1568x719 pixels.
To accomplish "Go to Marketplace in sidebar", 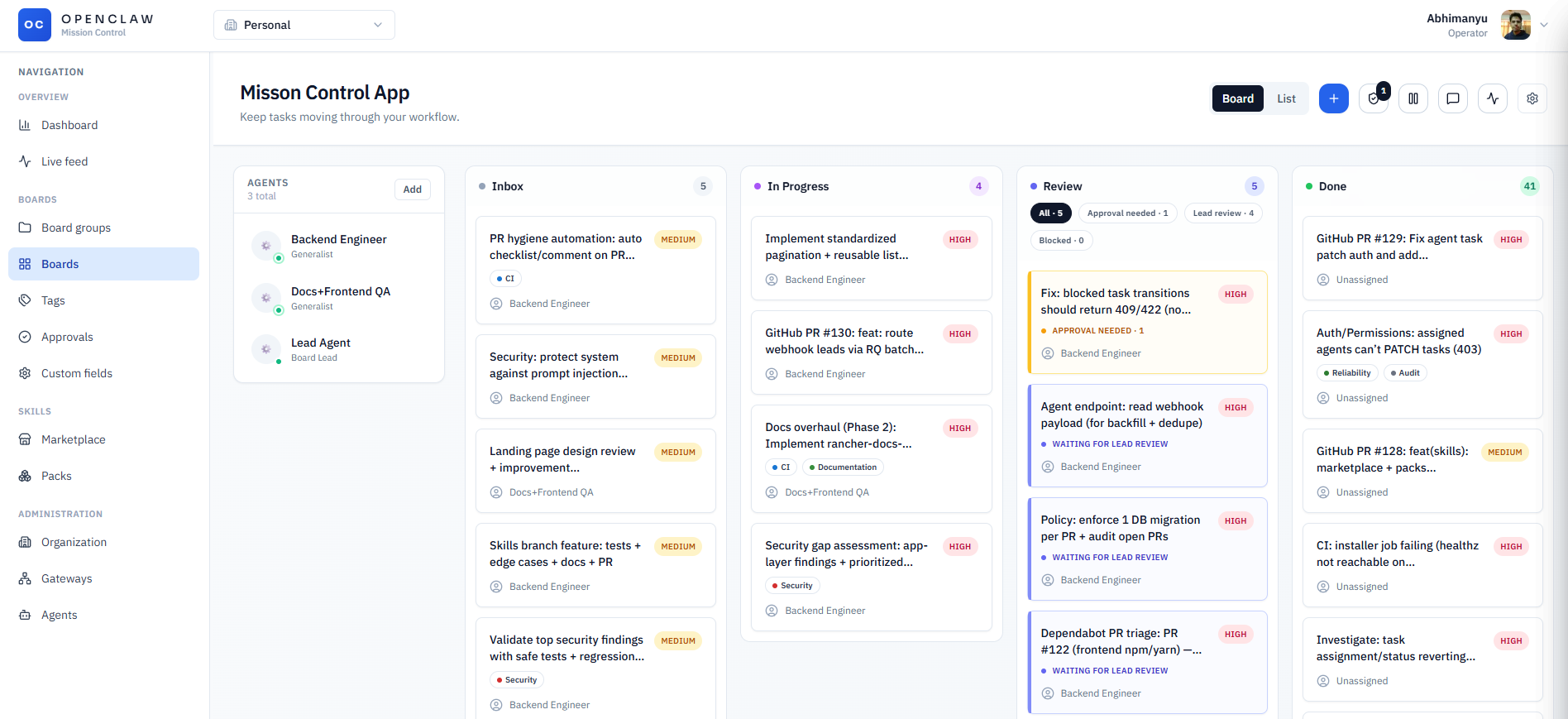I will 73,439.
